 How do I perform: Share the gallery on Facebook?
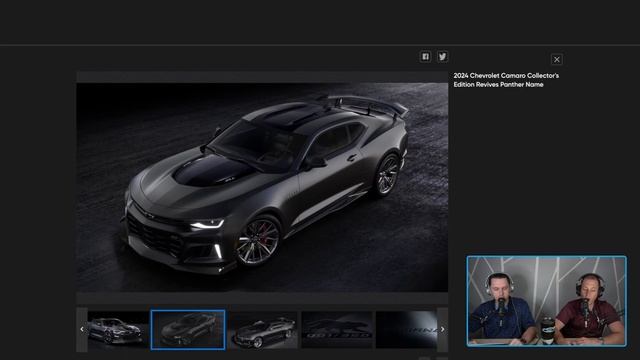point(425,56)
